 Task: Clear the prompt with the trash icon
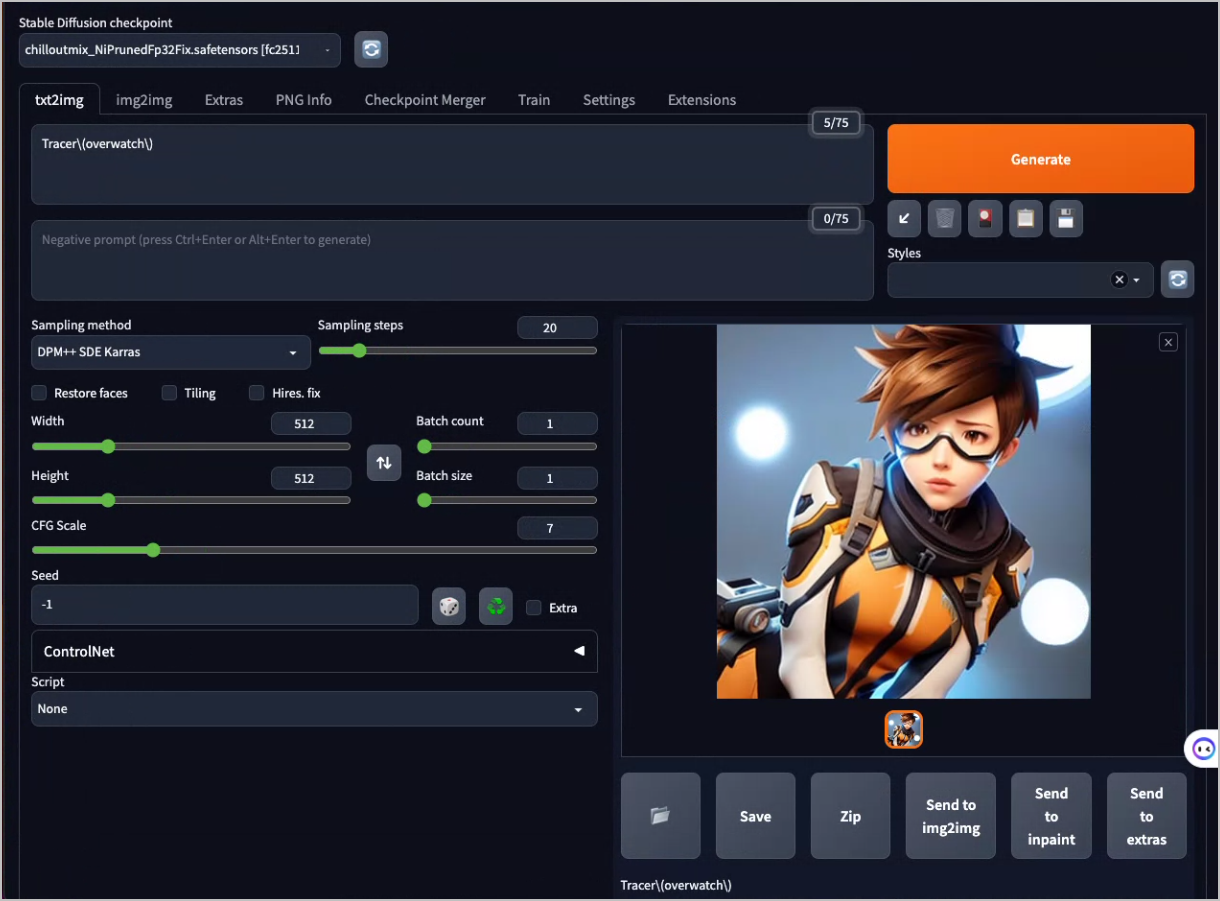[x=945, y=218]
